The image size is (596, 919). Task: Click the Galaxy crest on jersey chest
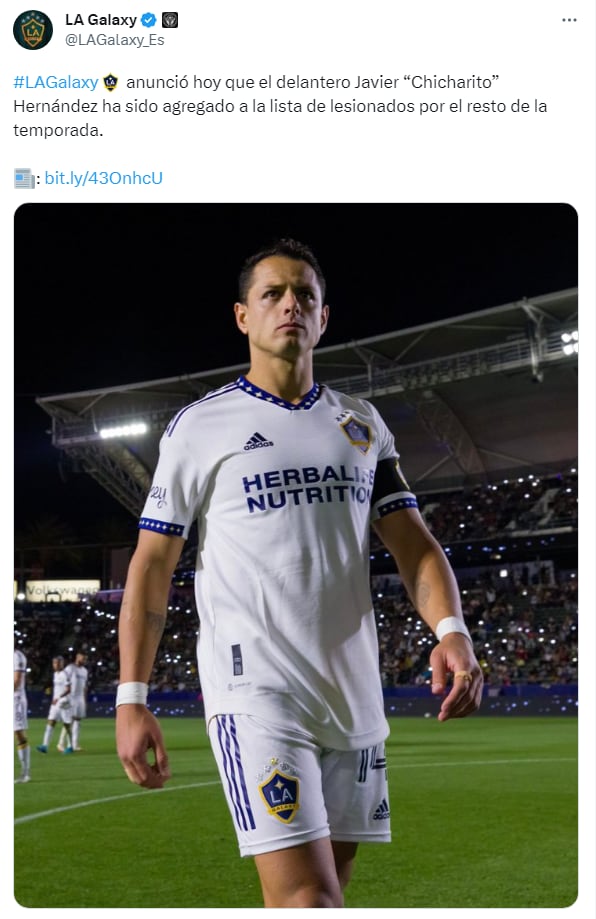355,432
